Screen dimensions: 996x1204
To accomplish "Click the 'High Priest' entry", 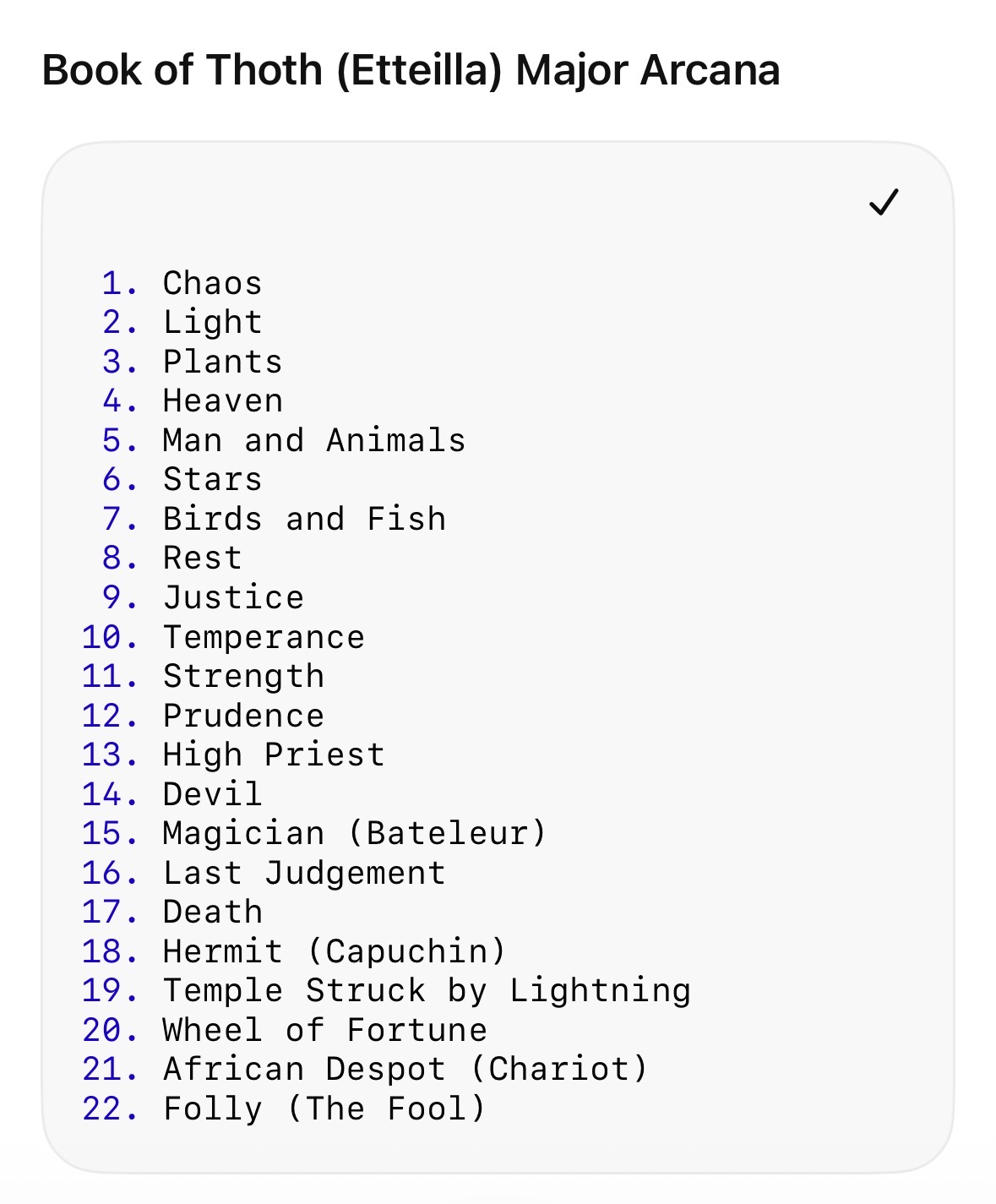I will tap(274, 755).
